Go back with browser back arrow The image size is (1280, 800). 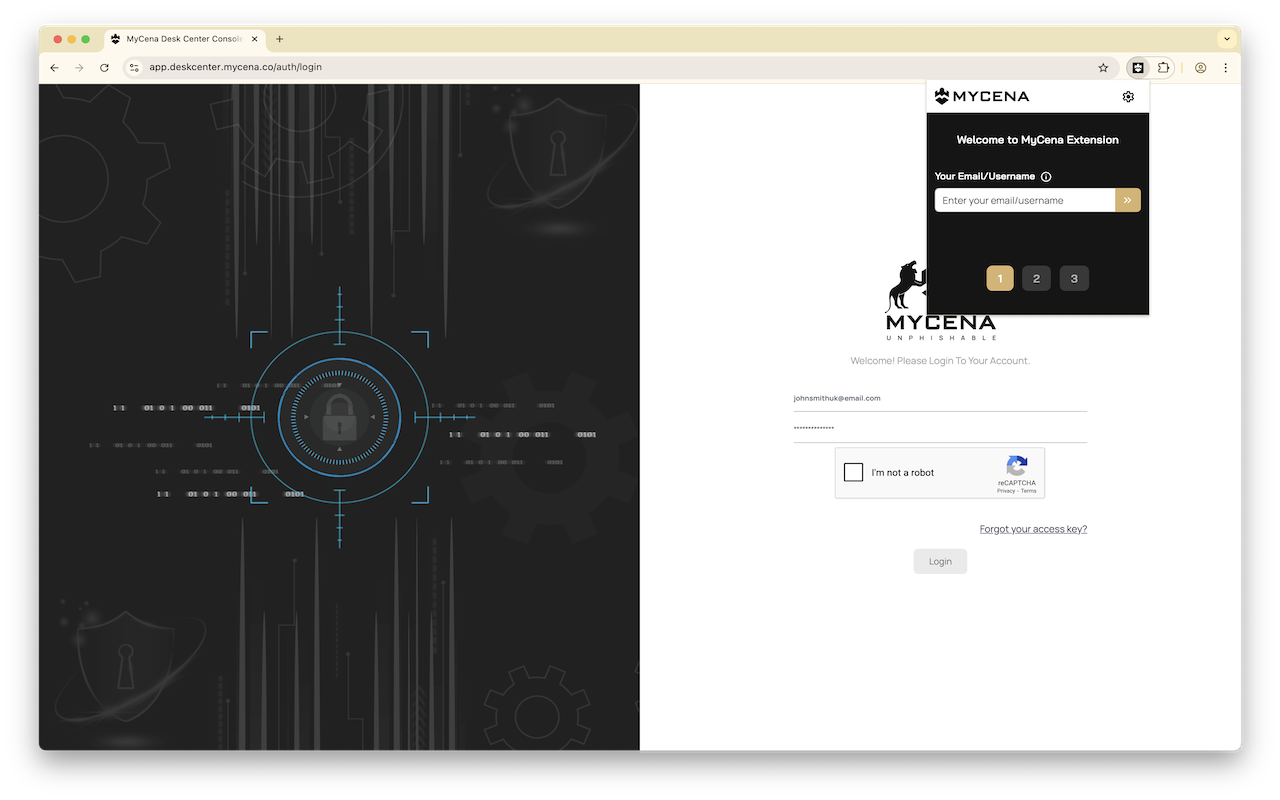coord(55,68)
